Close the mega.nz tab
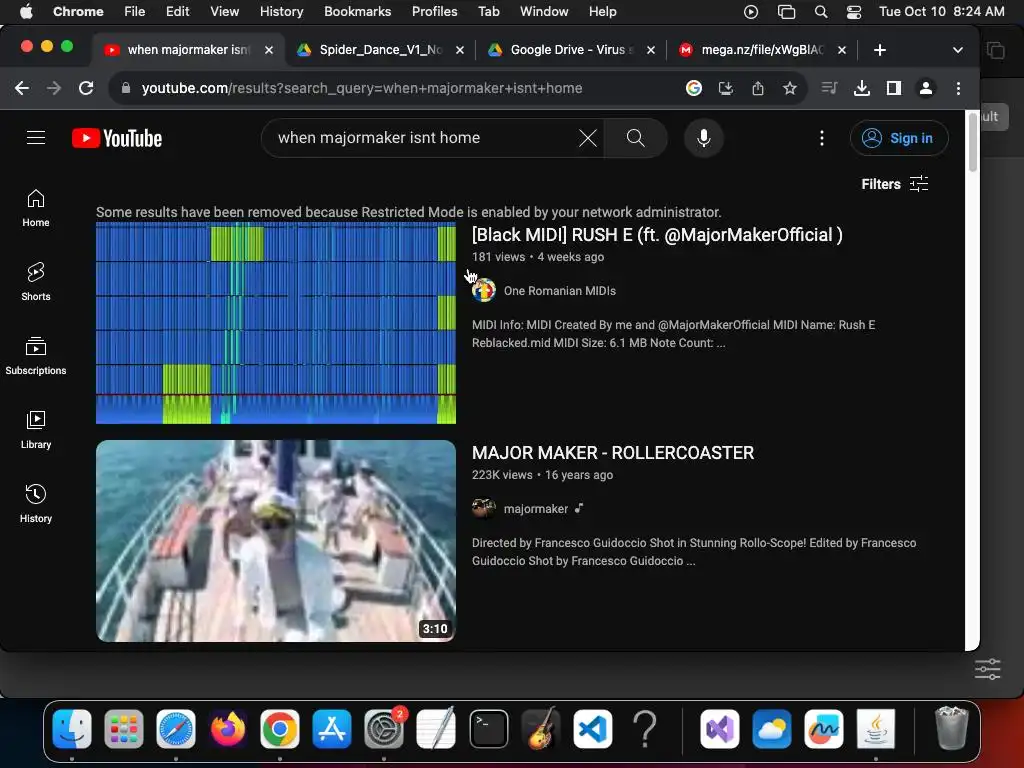The height and width of the screenshot is (768, 1024). [842, 50]
